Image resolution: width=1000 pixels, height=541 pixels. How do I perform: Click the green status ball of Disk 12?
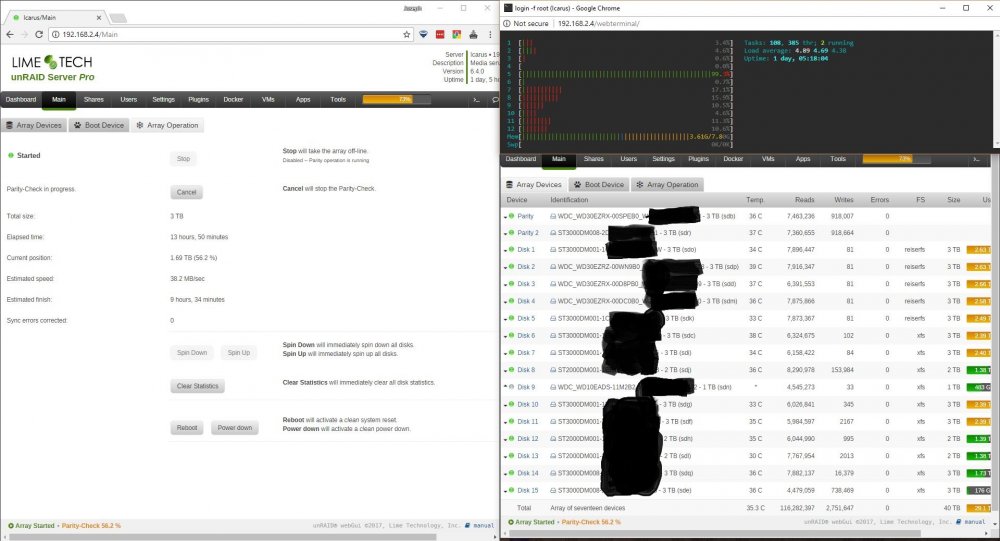point(511,439)
